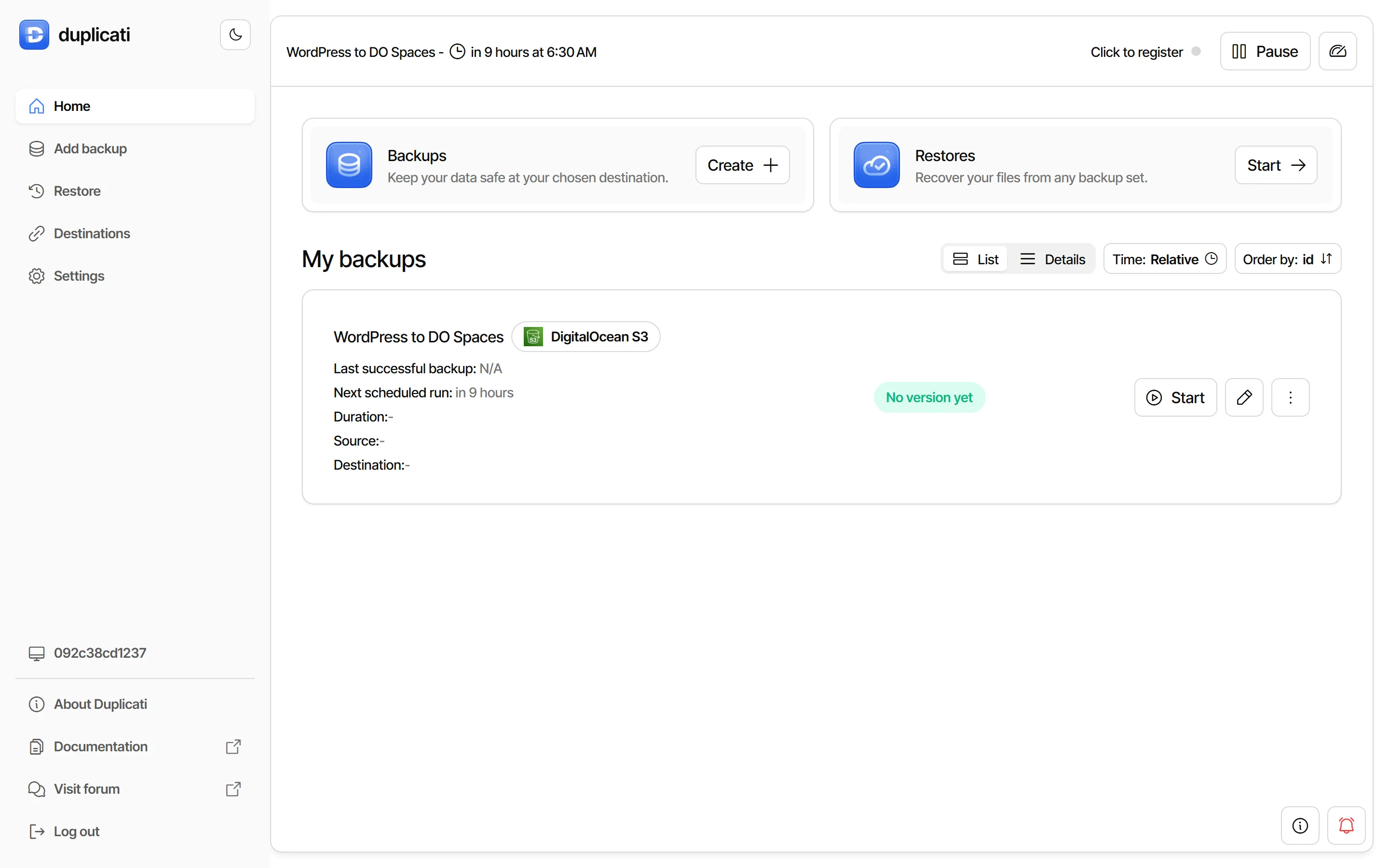1389x868 pixels.
Task: Click the machine name 092c38cd1237
Action: (x=100, y=653)
